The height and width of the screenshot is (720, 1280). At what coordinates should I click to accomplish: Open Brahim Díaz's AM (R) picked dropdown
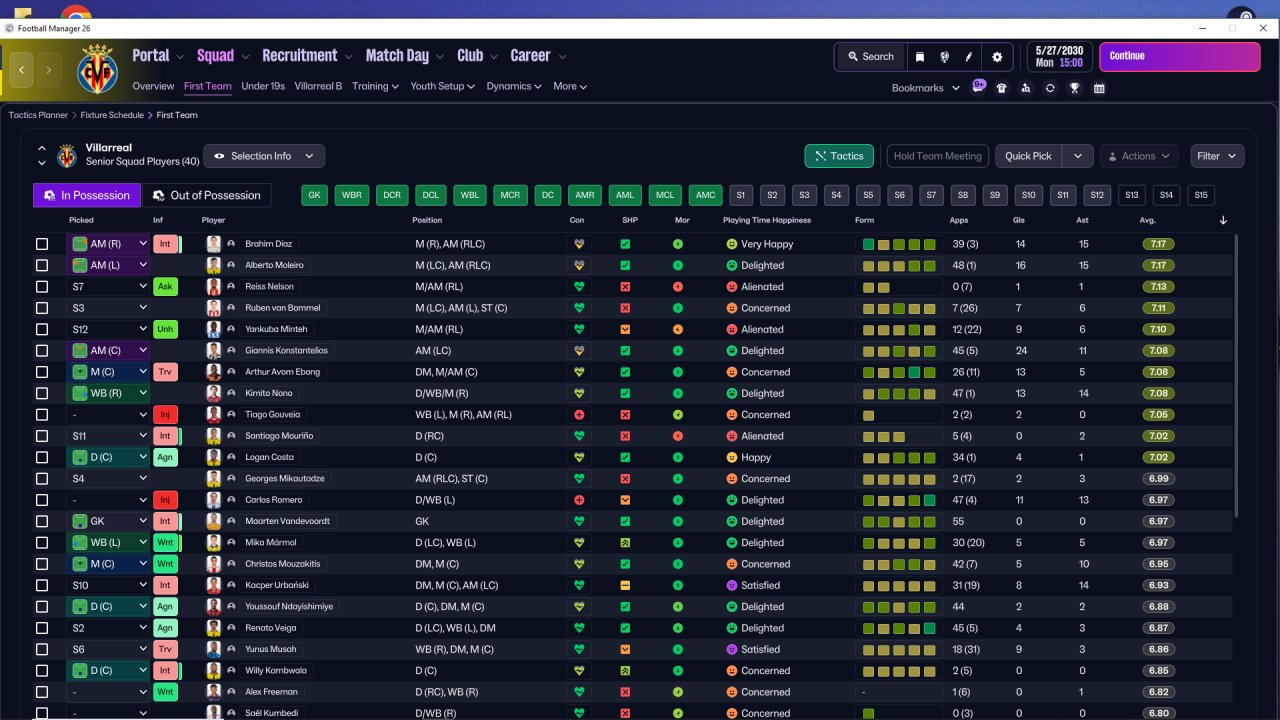[x=108, y=244]
